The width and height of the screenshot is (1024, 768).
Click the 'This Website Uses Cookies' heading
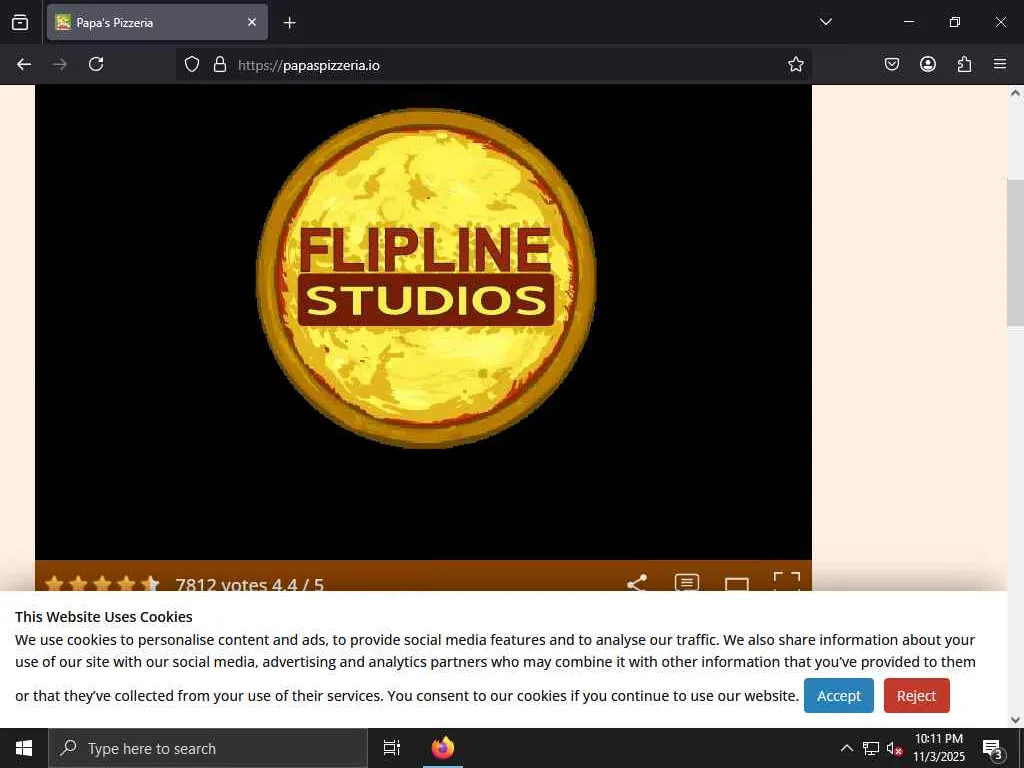(104, 616)
